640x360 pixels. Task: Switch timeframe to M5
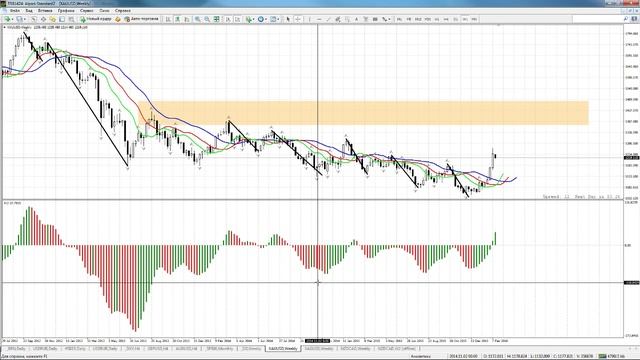409,19
